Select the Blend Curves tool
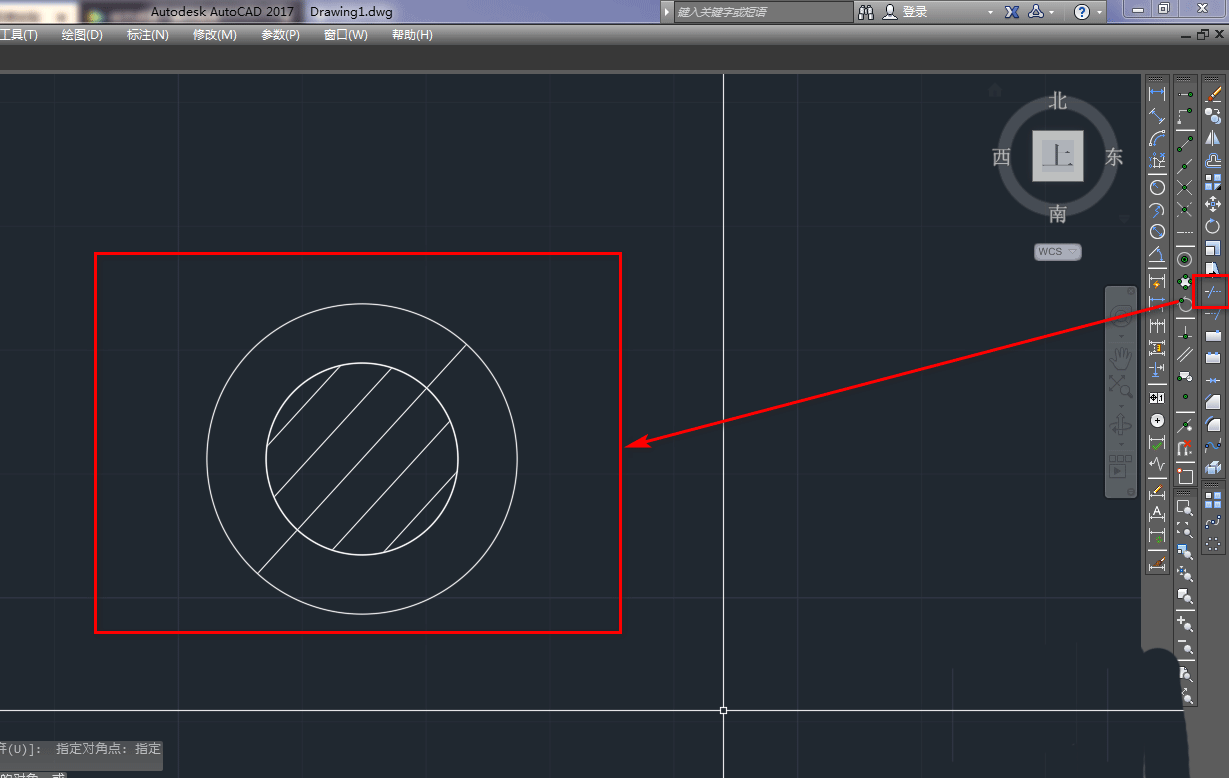This screenshot has height=778, width=1229. pos(1213,446)
